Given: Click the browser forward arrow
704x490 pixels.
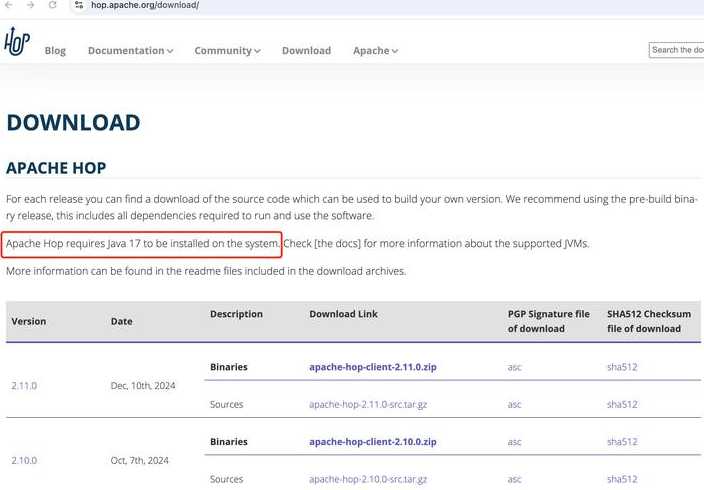Looking at the screenshot, I should coord(31,5).
